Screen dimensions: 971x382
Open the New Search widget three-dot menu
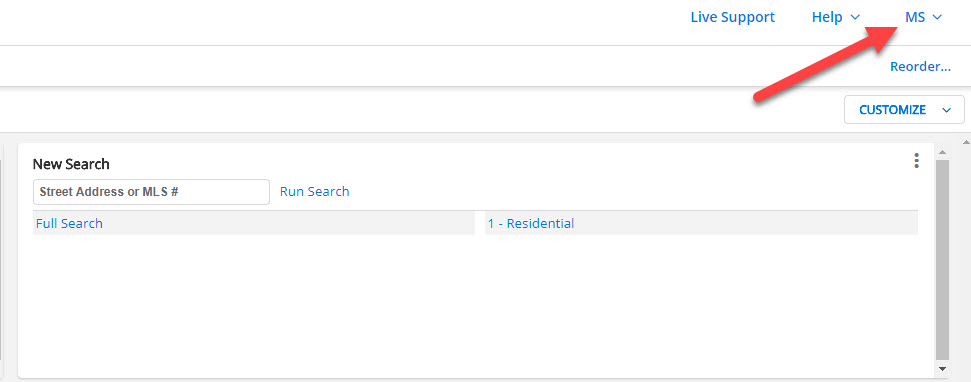(x=917, y=161)
